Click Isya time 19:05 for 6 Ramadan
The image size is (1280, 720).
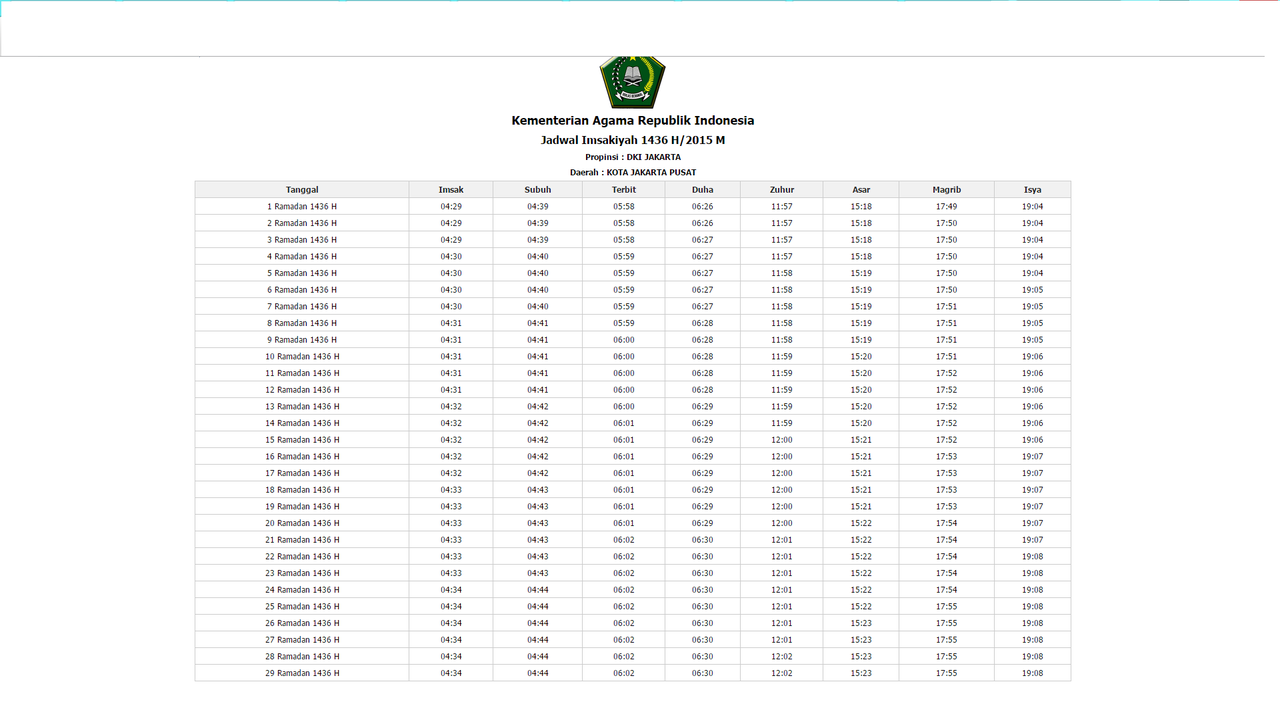(1033, 290)
